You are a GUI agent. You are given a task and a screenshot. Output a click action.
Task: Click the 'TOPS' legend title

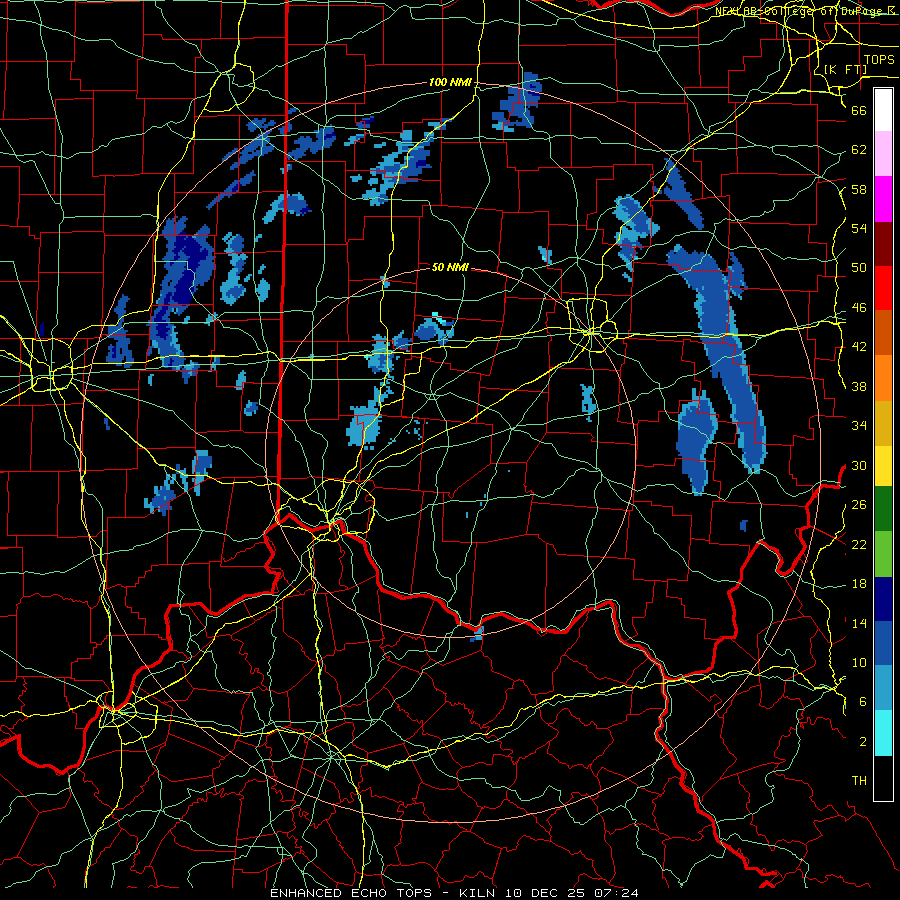(879, 60)
